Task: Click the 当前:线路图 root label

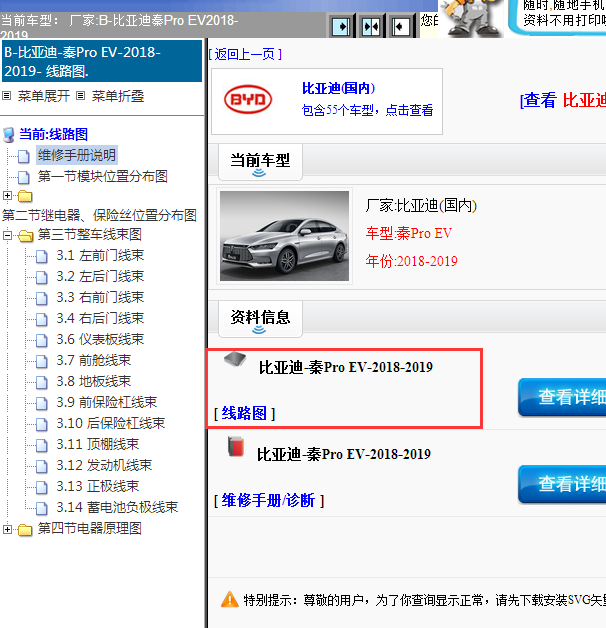Action: click(54, 134)
